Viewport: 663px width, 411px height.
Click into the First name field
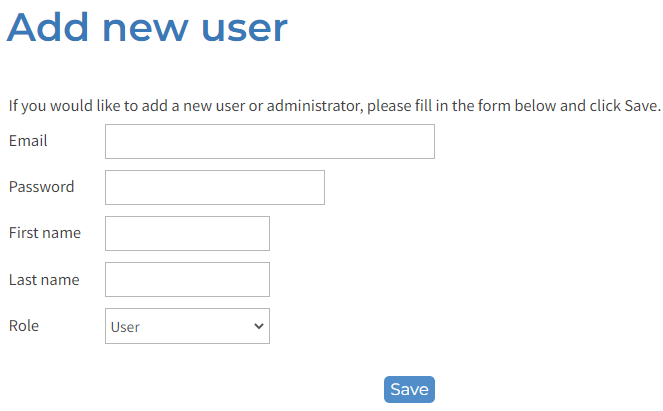click(187, 234)
